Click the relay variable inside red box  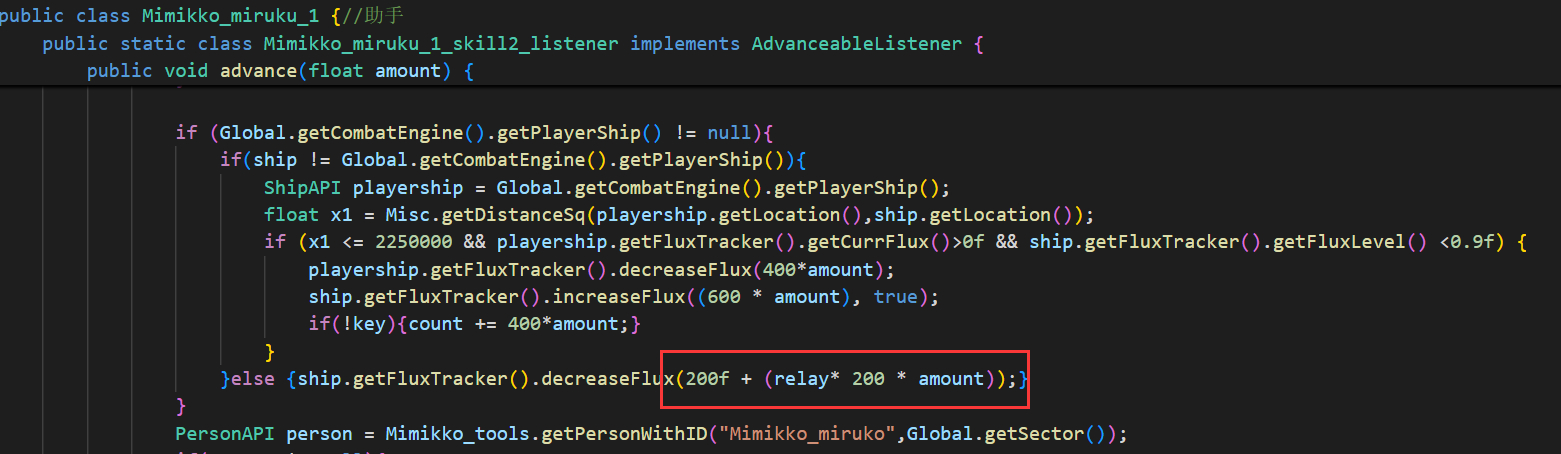click(x=800, y=380)
